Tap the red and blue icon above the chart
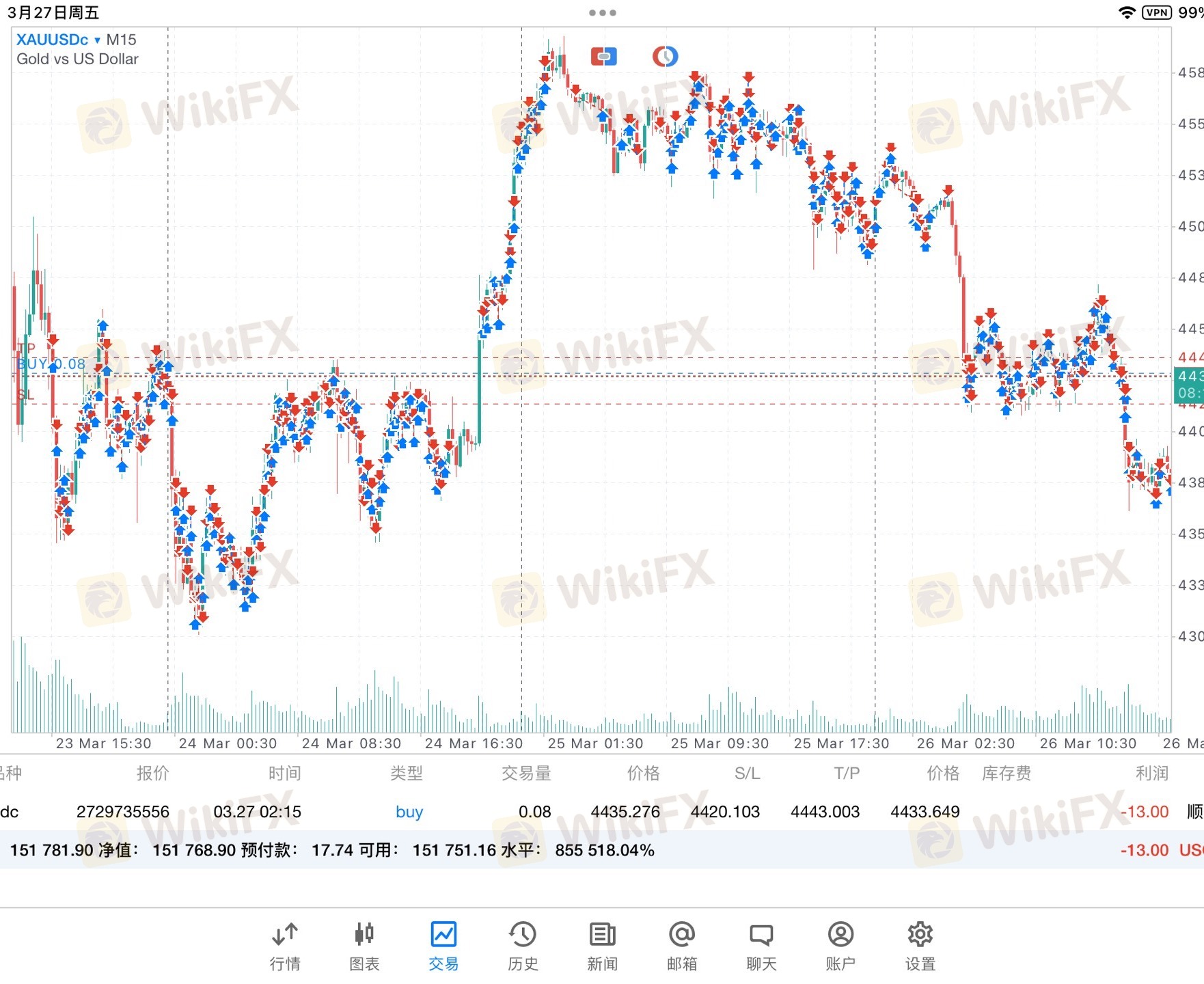The height and width of the screenshot is (984, 1204). [603, 56]
